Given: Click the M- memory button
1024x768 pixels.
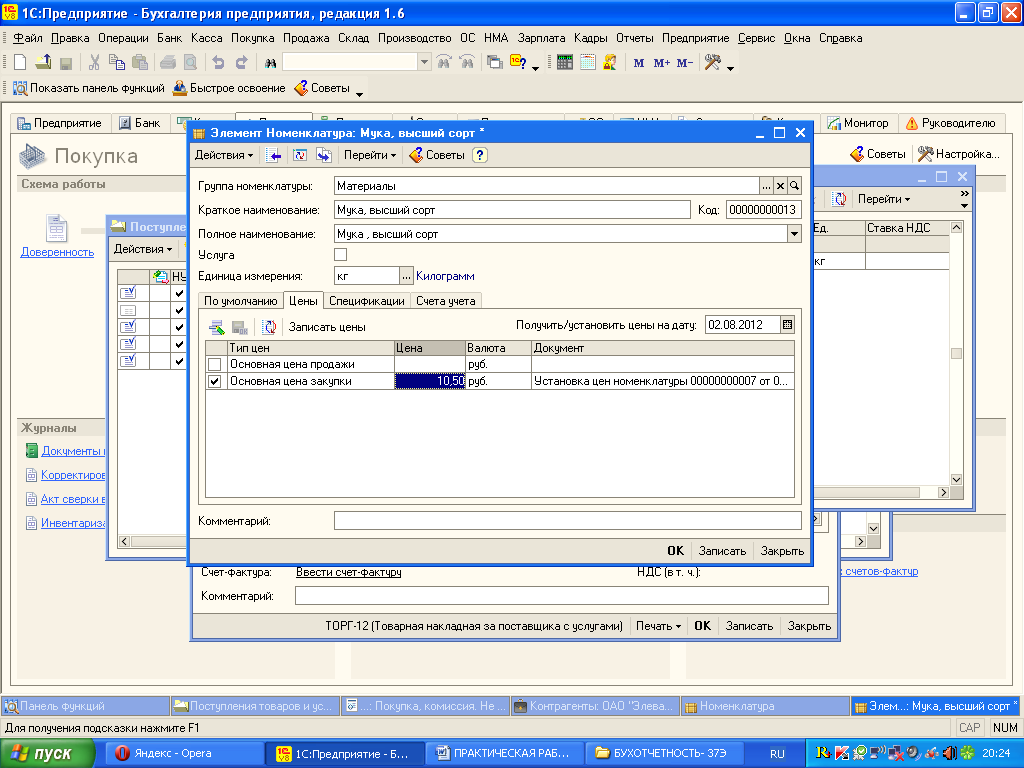Looking at the screenshot, I should point(684,63).
